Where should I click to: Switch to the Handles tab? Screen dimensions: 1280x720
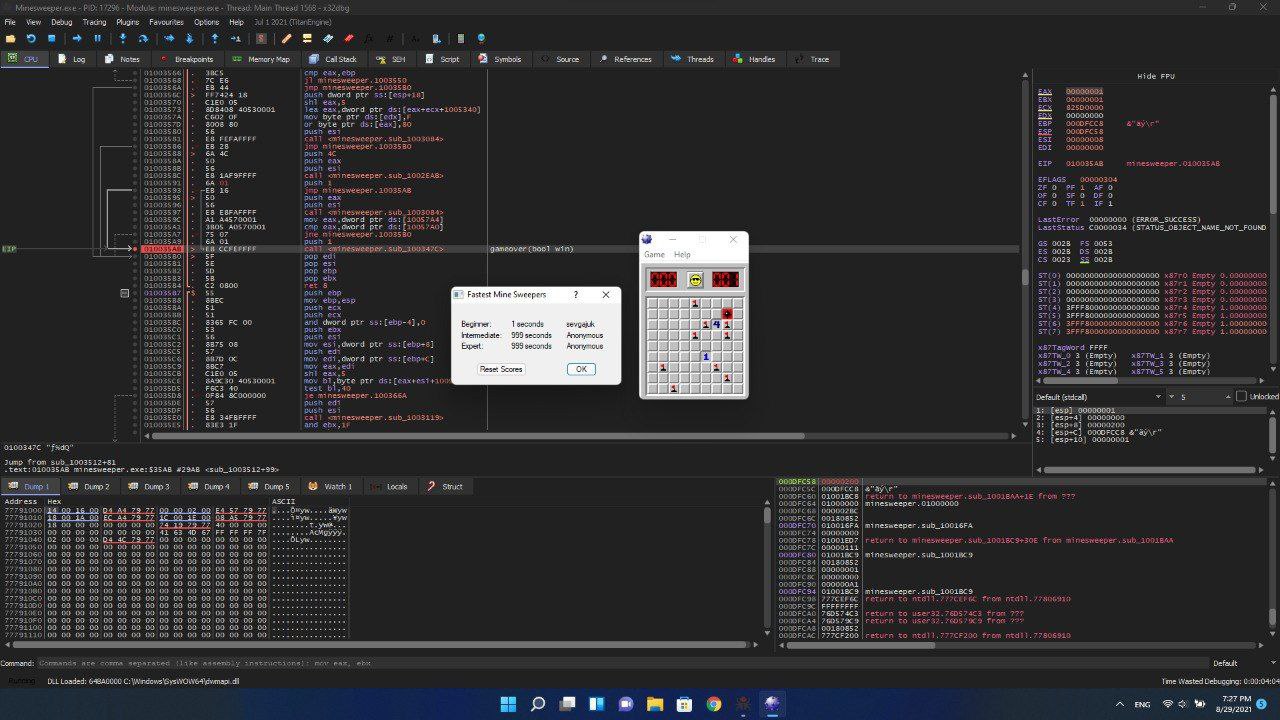[x=754, y=59]
